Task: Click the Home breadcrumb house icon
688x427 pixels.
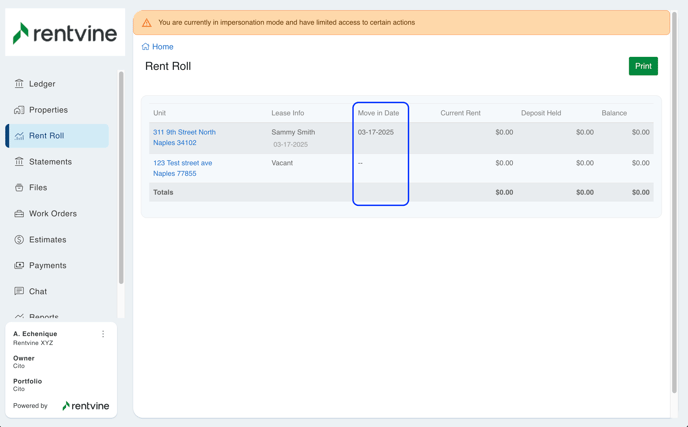Action: pos(146,47)
